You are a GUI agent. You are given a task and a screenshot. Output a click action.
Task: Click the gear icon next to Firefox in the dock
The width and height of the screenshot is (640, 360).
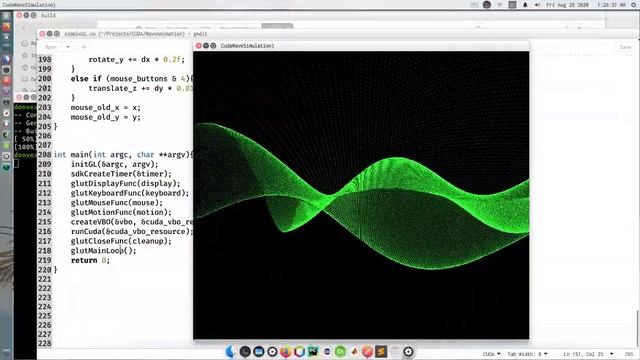click(272, 351)
